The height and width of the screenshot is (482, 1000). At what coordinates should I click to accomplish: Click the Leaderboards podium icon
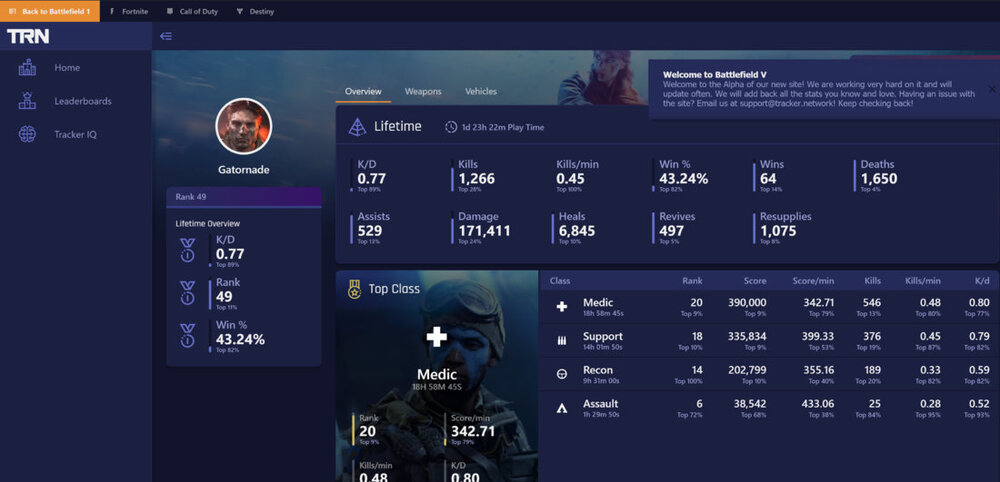(x=27, y=101)
